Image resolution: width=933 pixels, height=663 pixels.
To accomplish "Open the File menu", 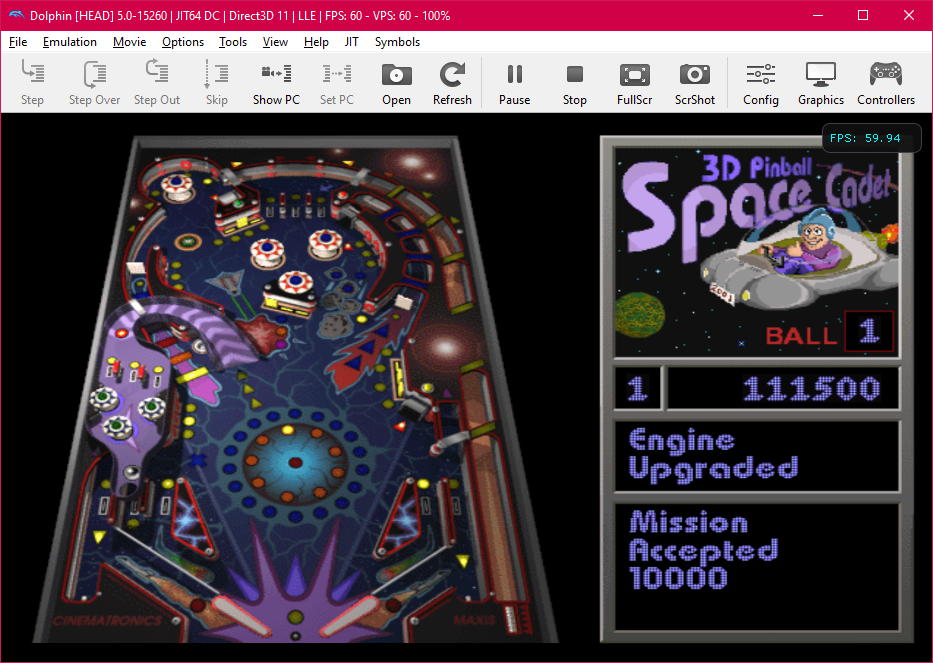I will click(x=18, y=42).
